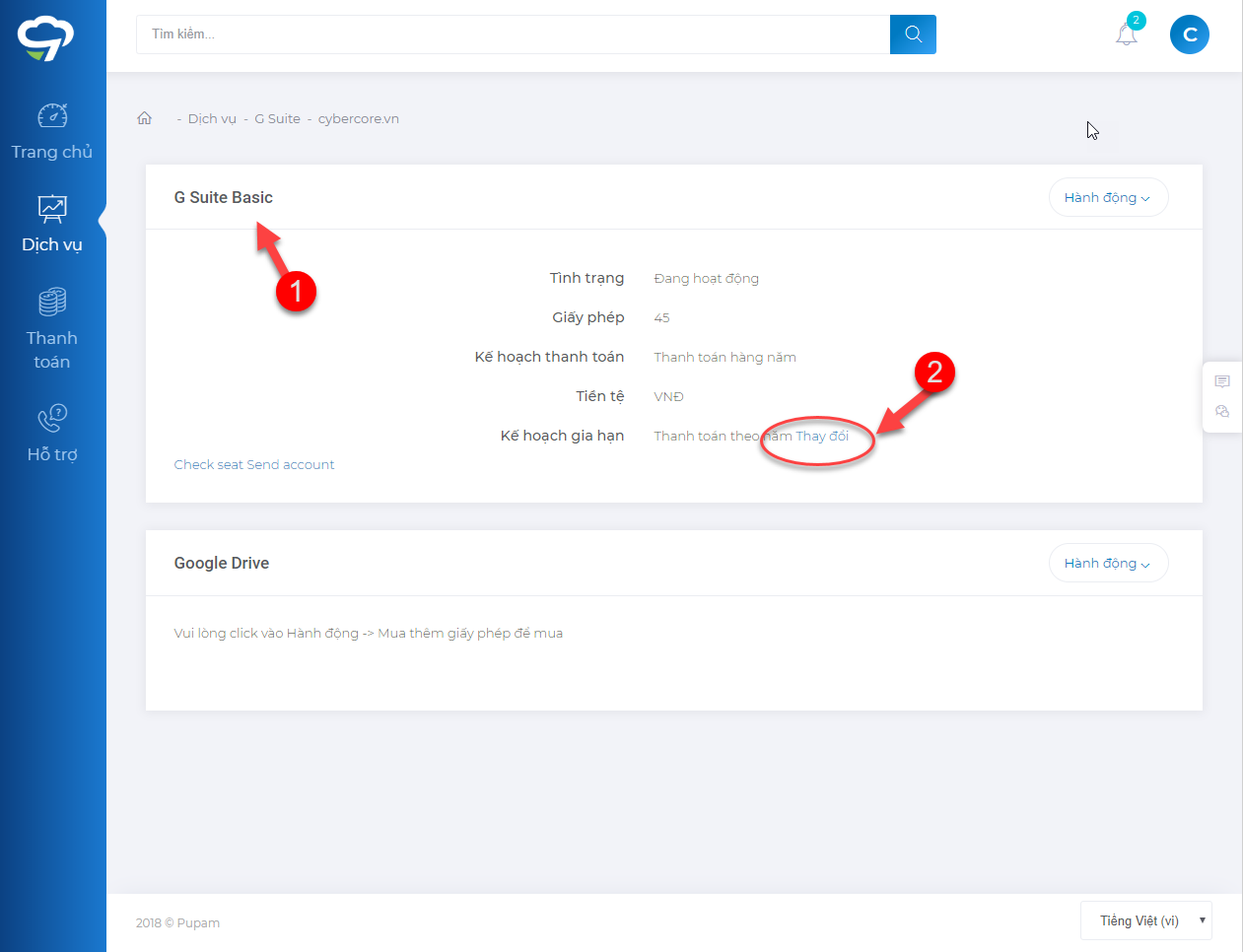Select the Hỗ trợ menu label
The image size is (1243, 952).
[x=52, y=454]
